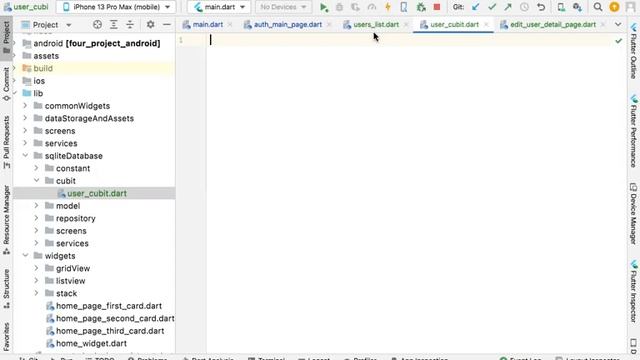Open the Device Manager phone icon in the toolbar

pos(561,7)
